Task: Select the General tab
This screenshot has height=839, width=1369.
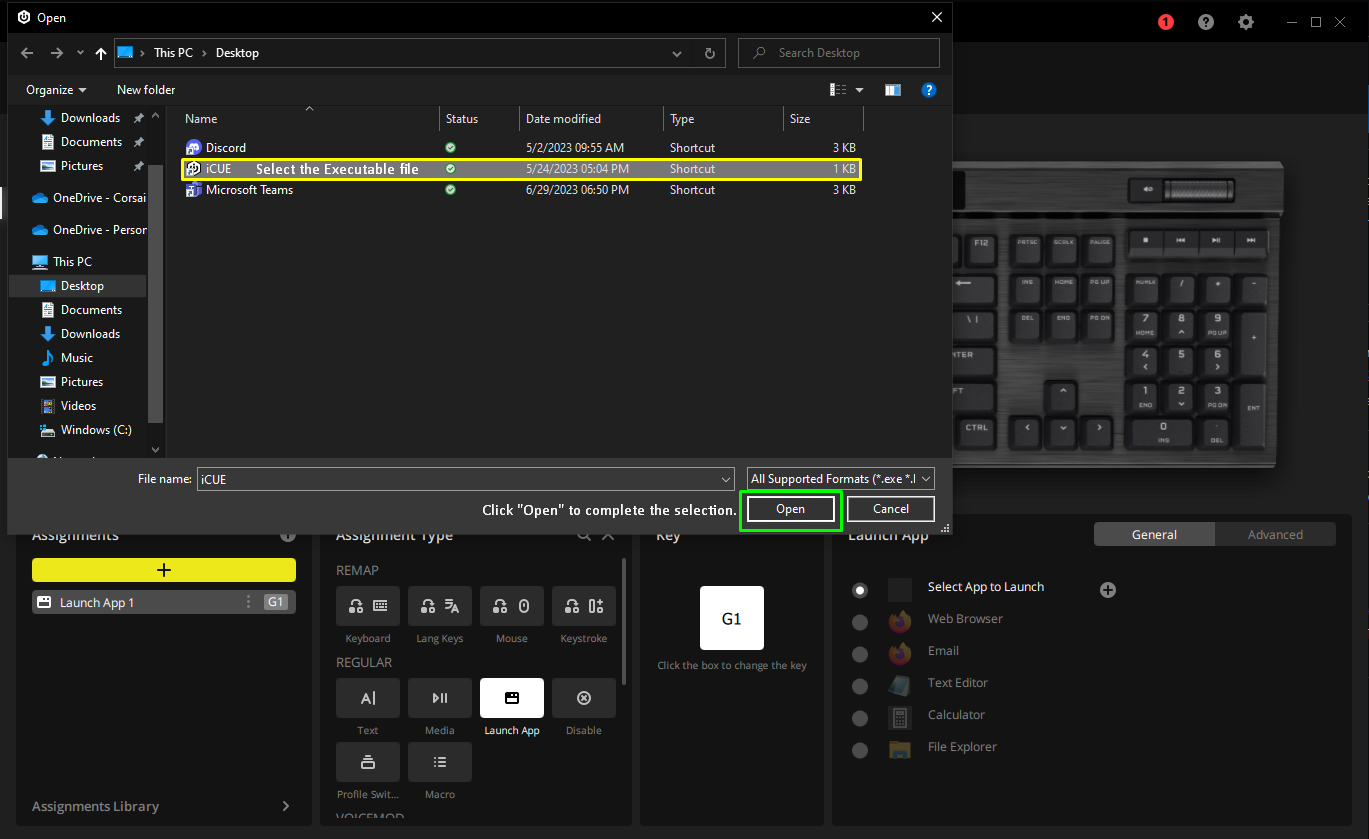Action: tap(1154, 534)
